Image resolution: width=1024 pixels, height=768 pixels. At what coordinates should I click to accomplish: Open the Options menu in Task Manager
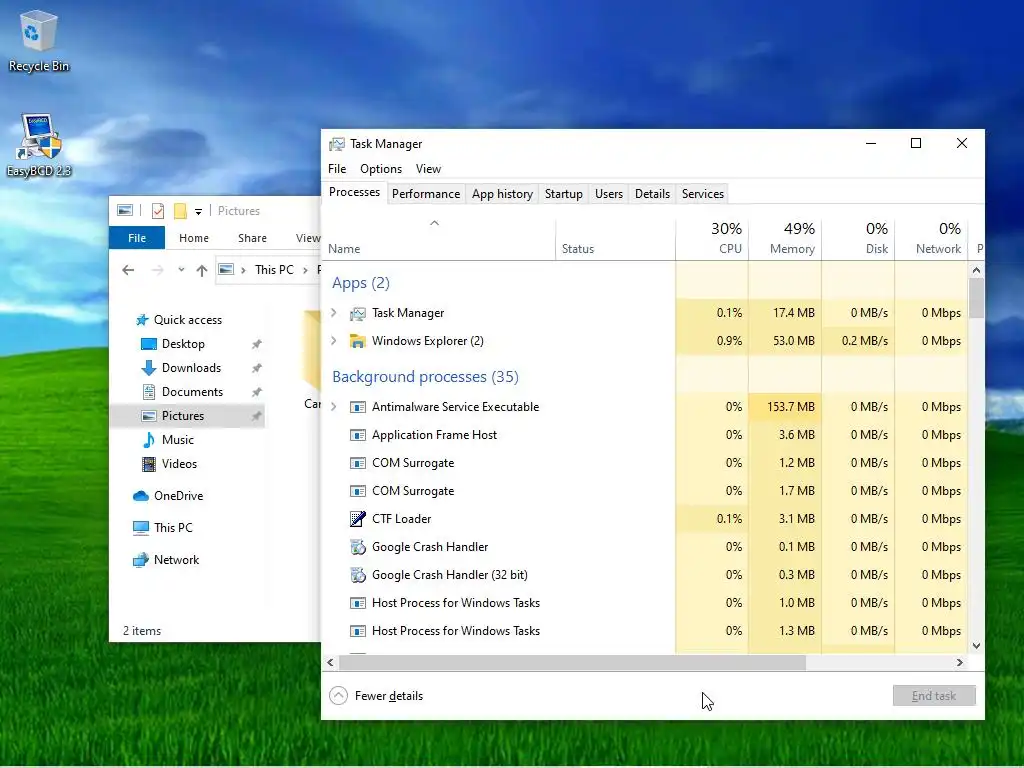pyautogui.click(x=381, y=169)
